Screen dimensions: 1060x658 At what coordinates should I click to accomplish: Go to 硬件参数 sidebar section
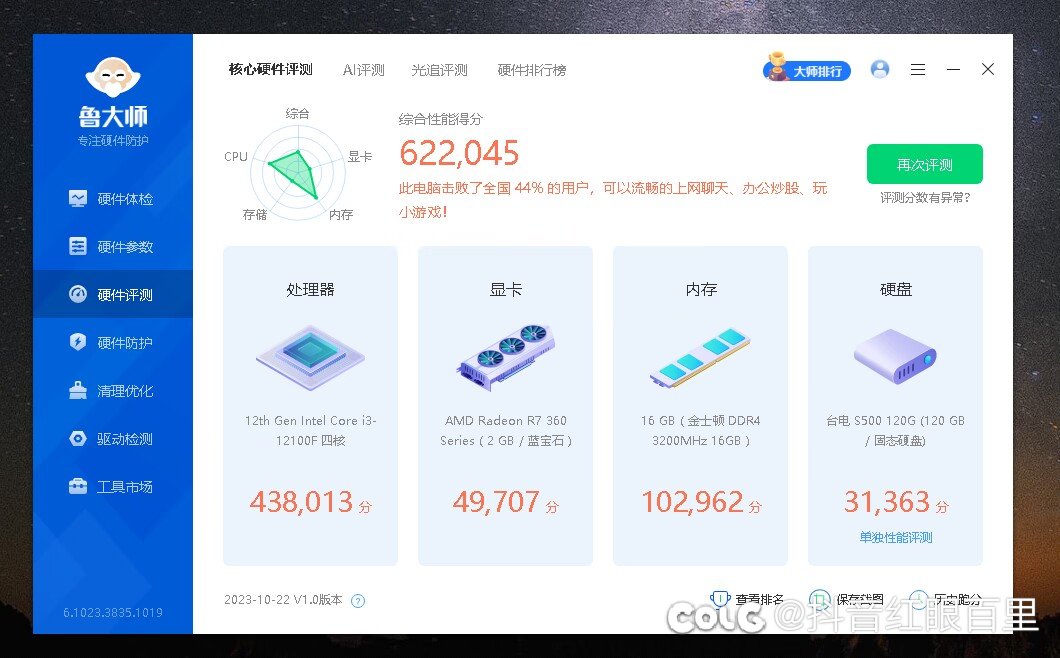tap(112, 247)
